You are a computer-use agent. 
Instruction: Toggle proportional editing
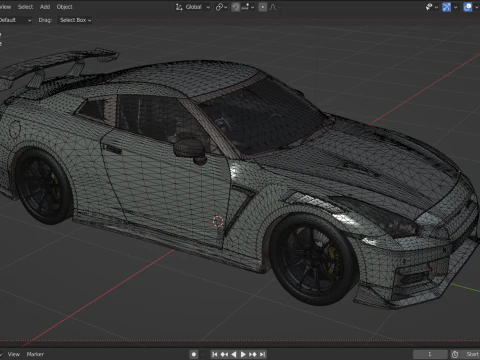tap(263, 7)
